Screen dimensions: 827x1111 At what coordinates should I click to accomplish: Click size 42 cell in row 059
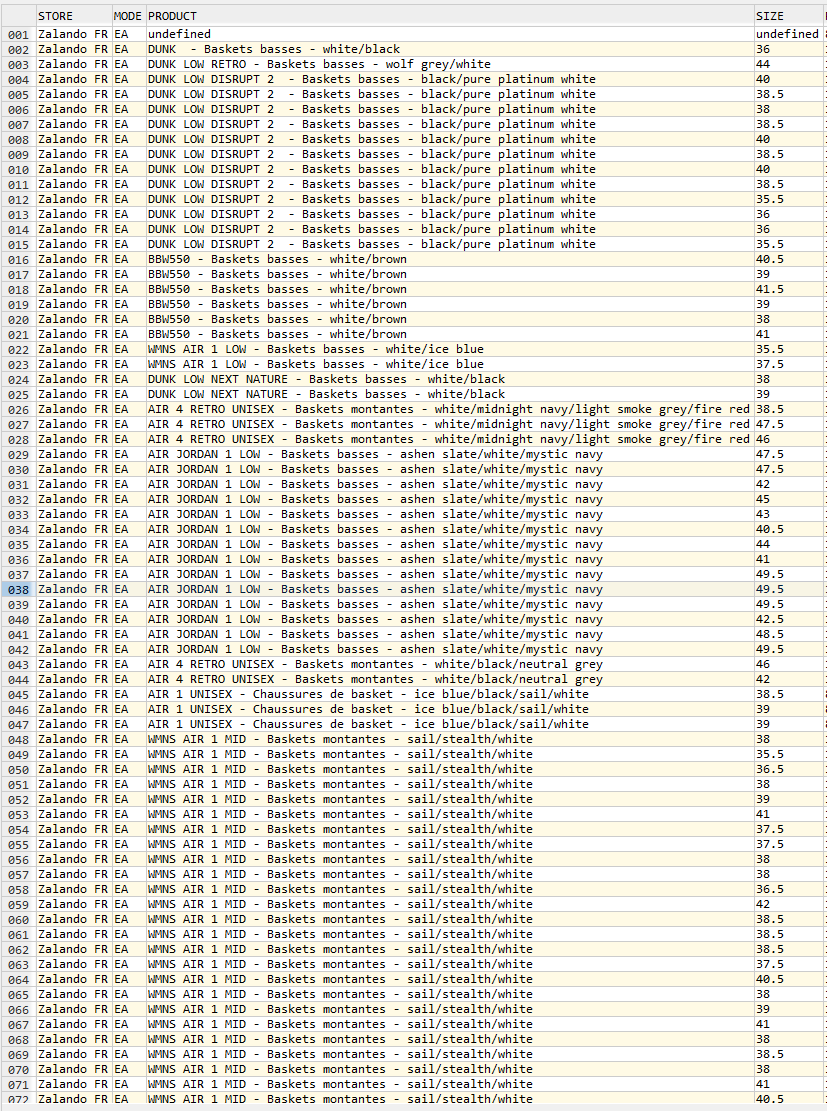[x=789, y=904]
